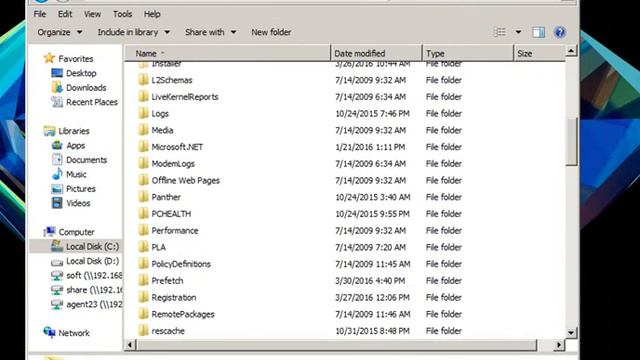The image size is (640, 360).
Task: Click the Network icon in navigation pane
Action: click(50, 332)
